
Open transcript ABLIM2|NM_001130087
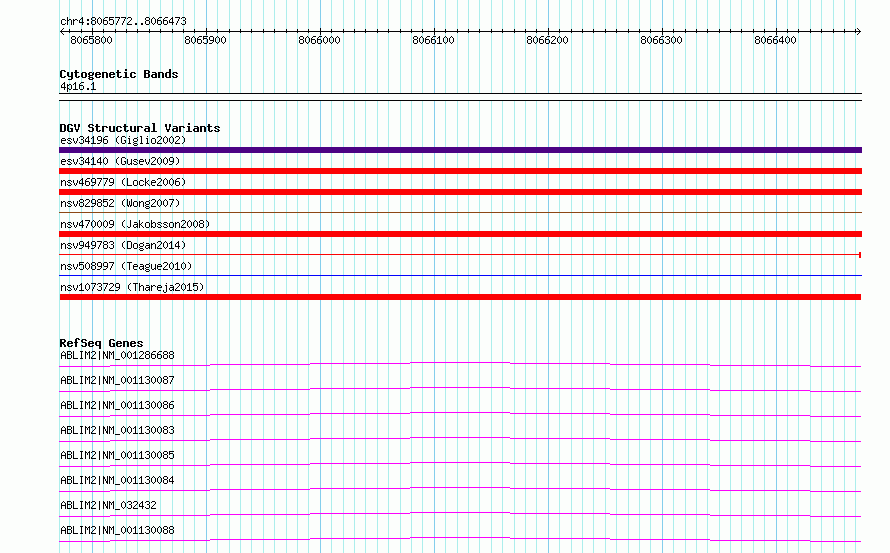[117, 380]
